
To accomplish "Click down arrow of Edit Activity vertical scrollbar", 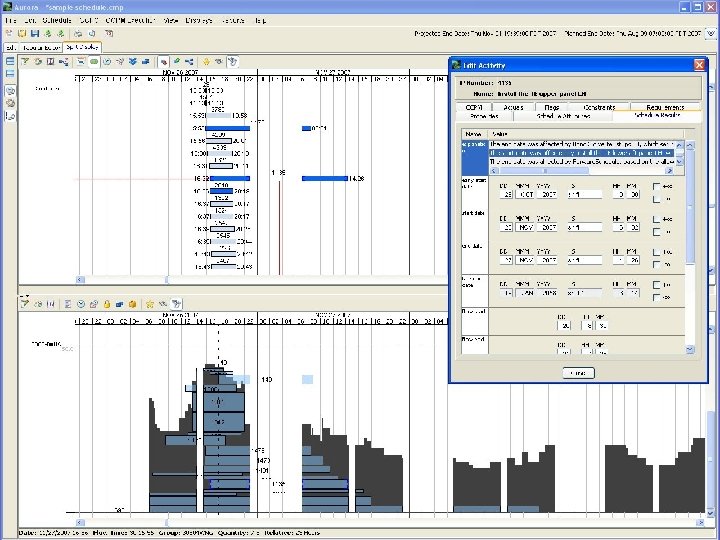I will (690, 350).
